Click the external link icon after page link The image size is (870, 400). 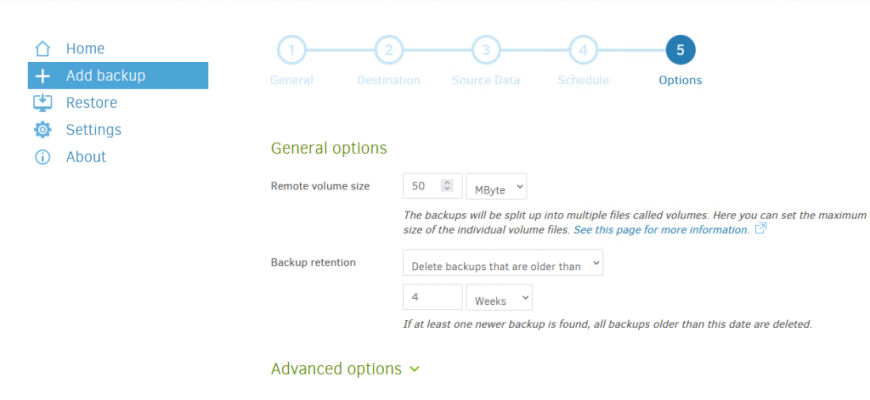pos(761,229)
